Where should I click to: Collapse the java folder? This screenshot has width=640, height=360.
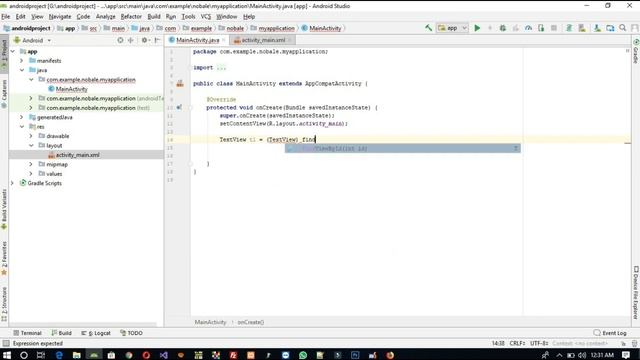(x=22, y=70)
